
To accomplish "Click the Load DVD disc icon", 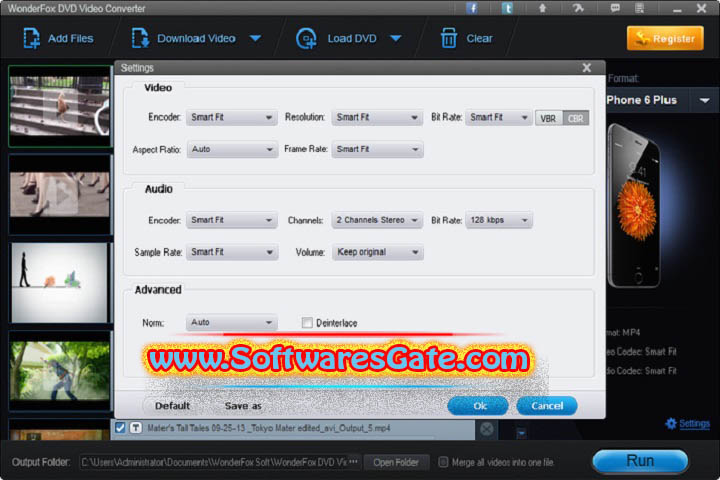I will point(306,38).
